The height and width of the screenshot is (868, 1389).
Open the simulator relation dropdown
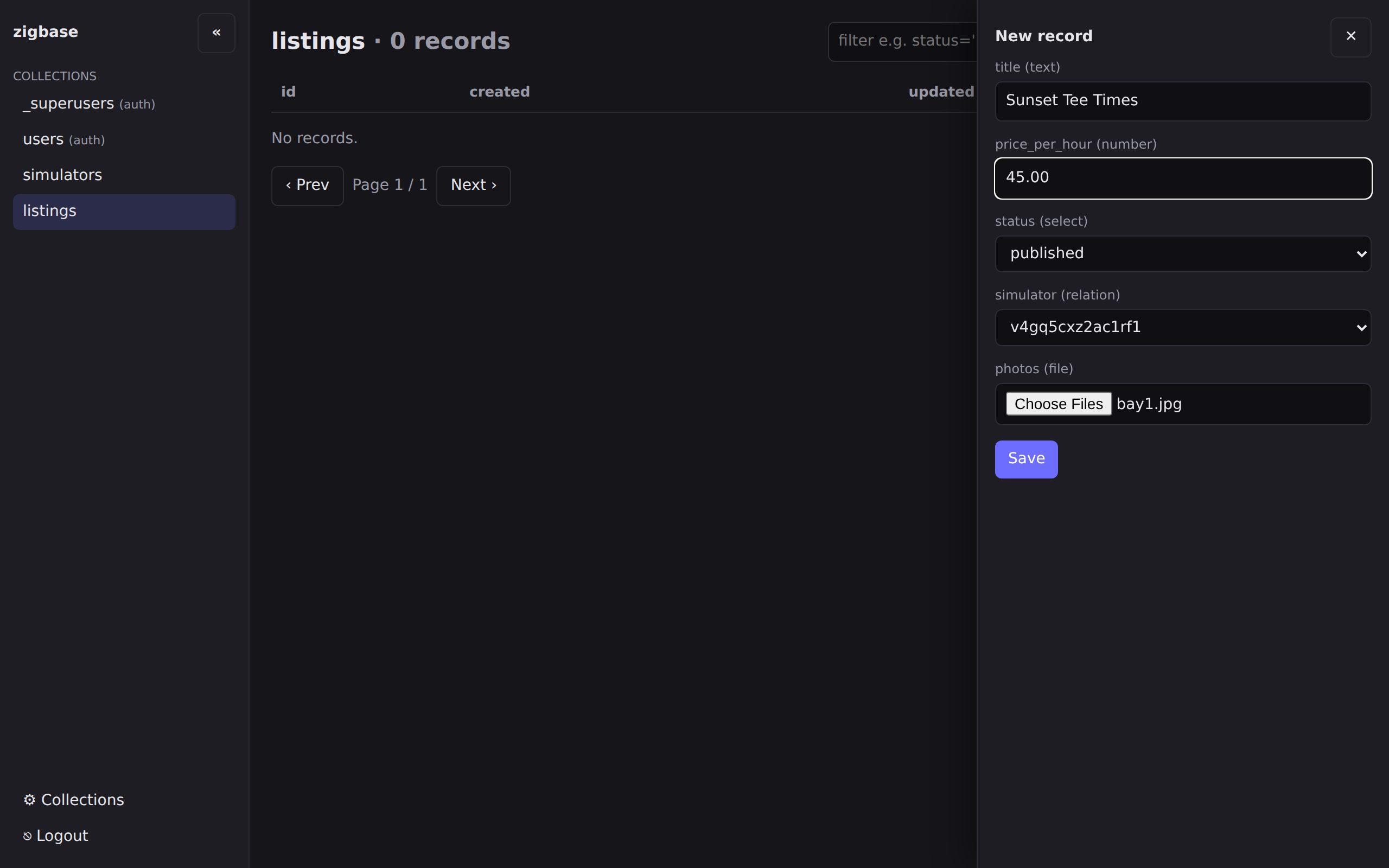pyautogui.click(x=1183, y=327)
